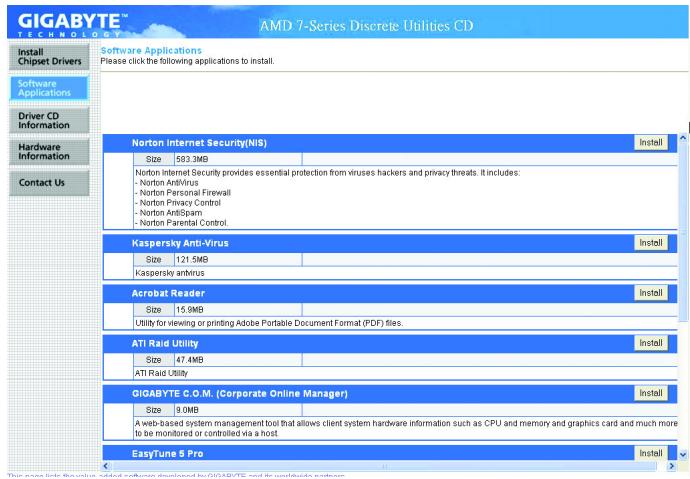This screenshot has height=479, width=690.
Task: Click the vertical scrollbar down arrow
Action: (683, 455)
